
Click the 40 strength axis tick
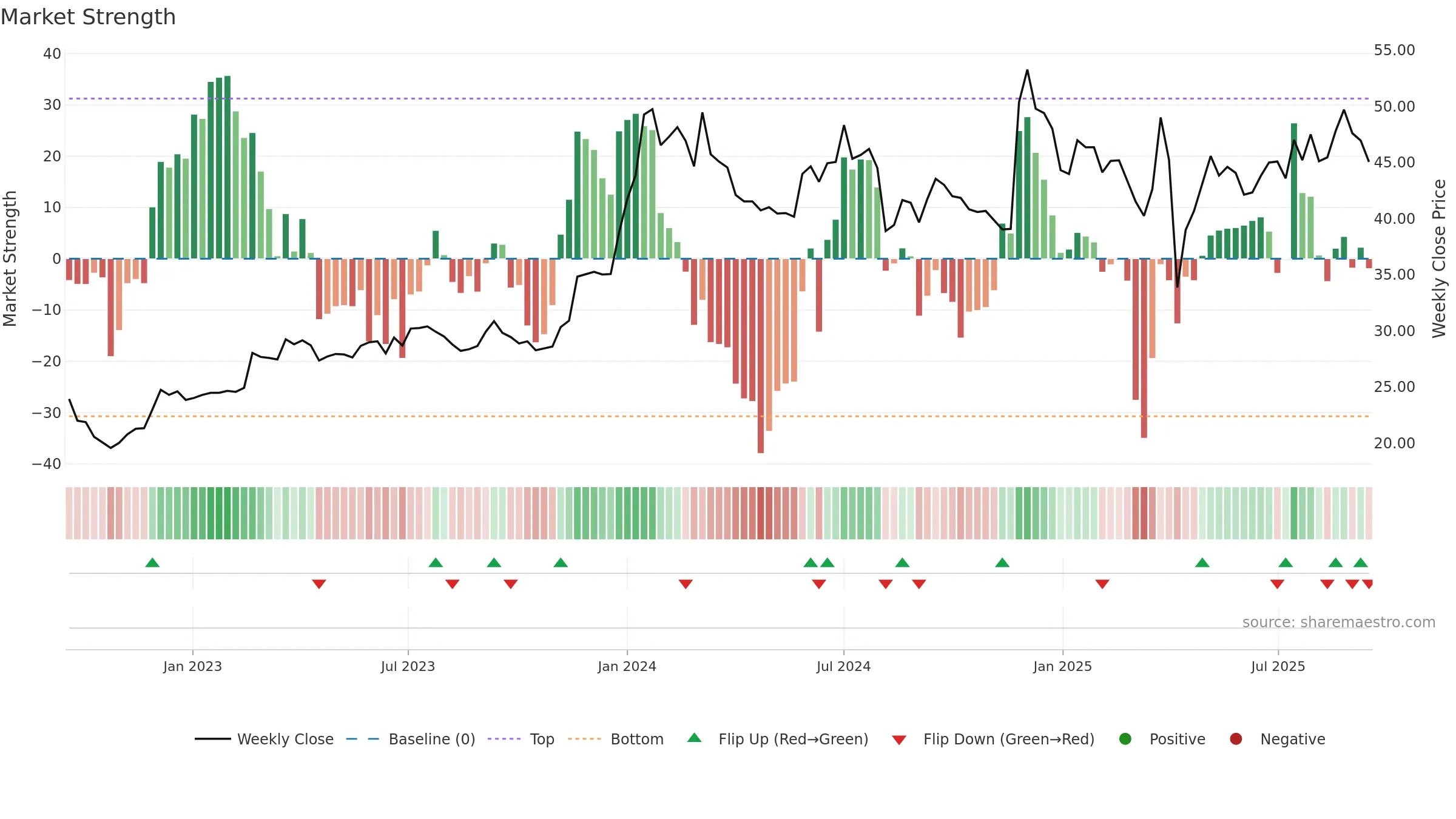(52, 53)
